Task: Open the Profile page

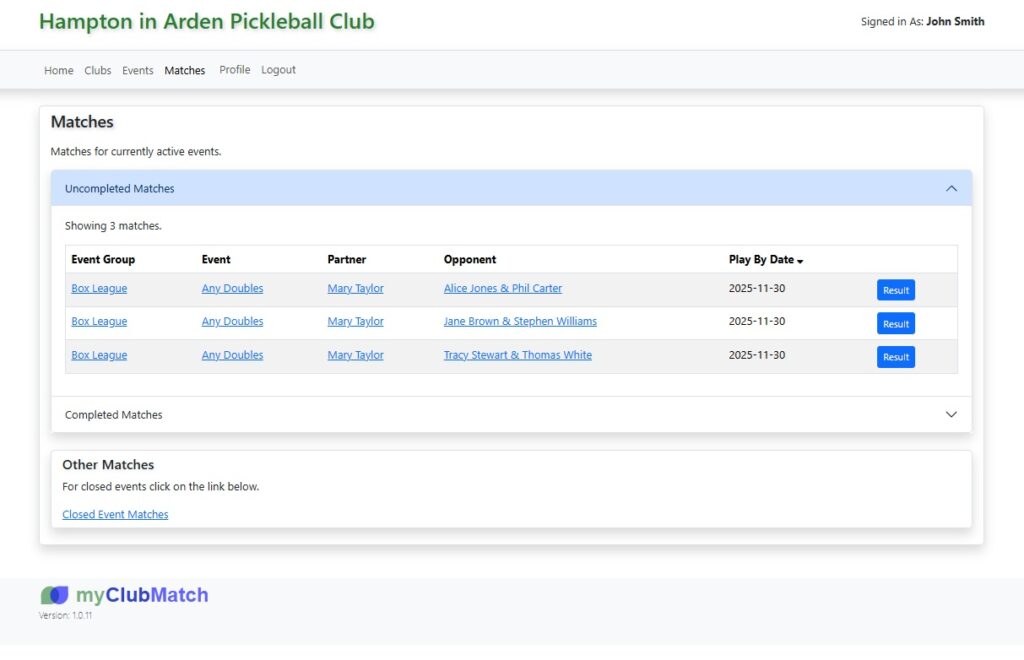Action: pos(234,70)
